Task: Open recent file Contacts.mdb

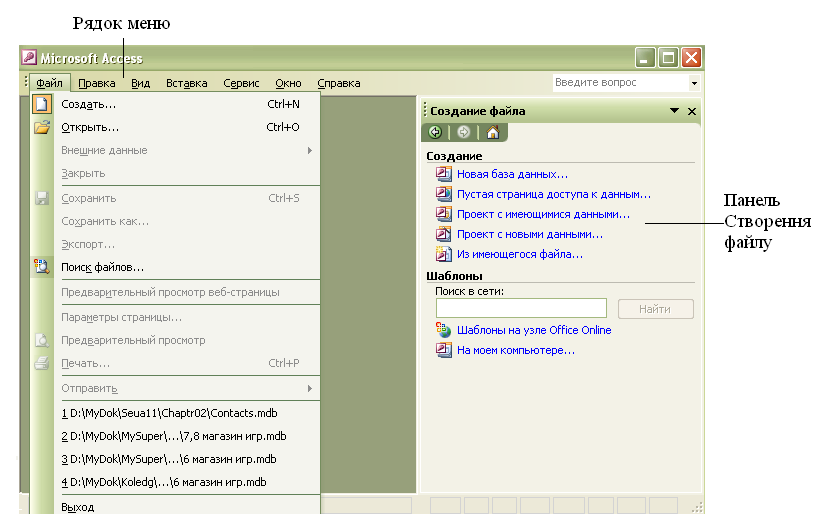Action: [x=176, y=413]
